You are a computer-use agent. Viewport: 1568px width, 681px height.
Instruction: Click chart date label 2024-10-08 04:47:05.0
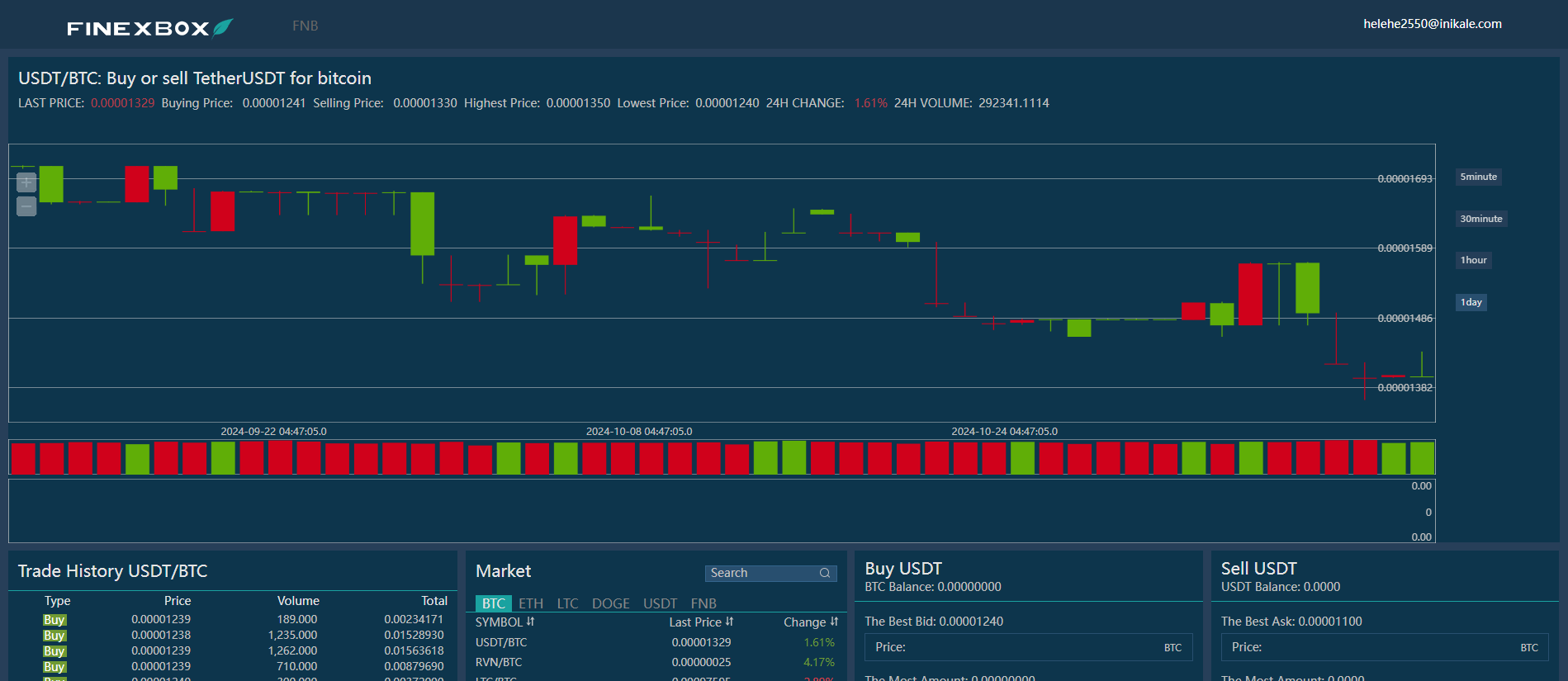click(x=639, y=432)
